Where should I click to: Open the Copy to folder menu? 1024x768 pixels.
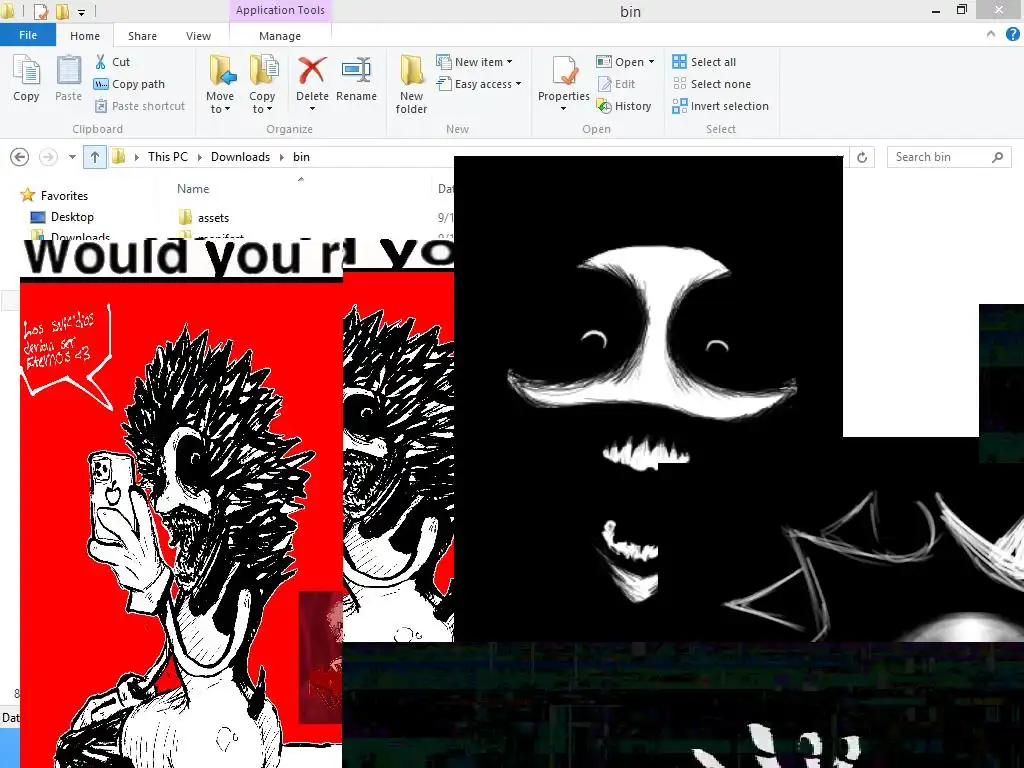click(x=262, y=84)
